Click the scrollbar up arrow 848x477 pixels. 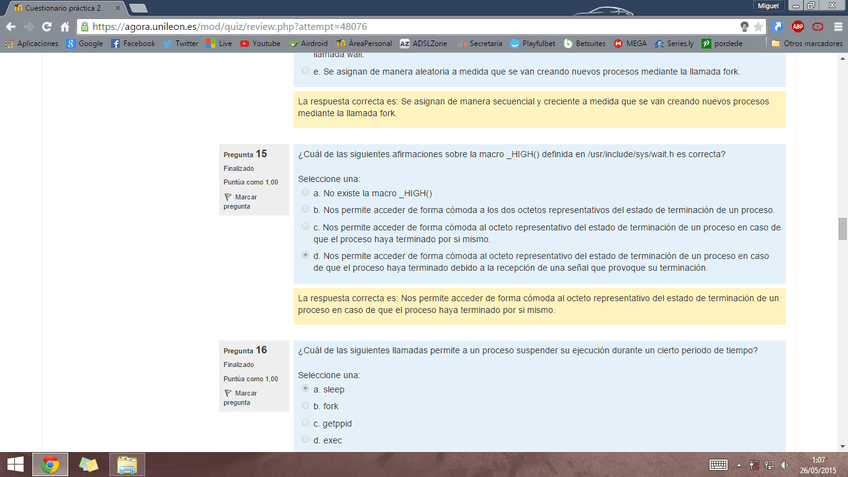point(843,58)
